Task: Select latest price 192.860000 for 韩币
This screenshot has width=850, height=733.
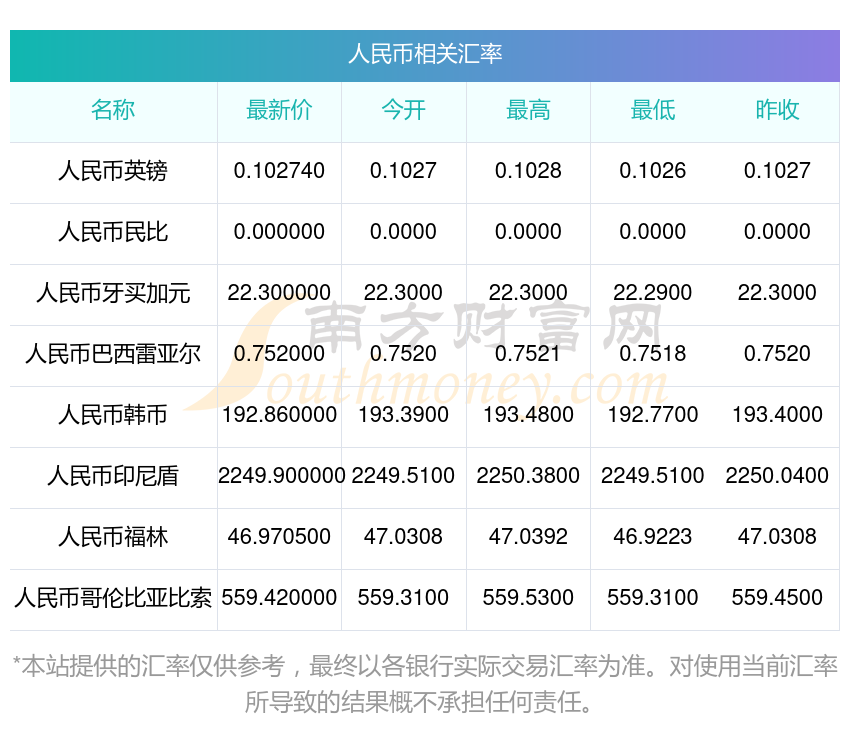Action: [x=279, y=415]
